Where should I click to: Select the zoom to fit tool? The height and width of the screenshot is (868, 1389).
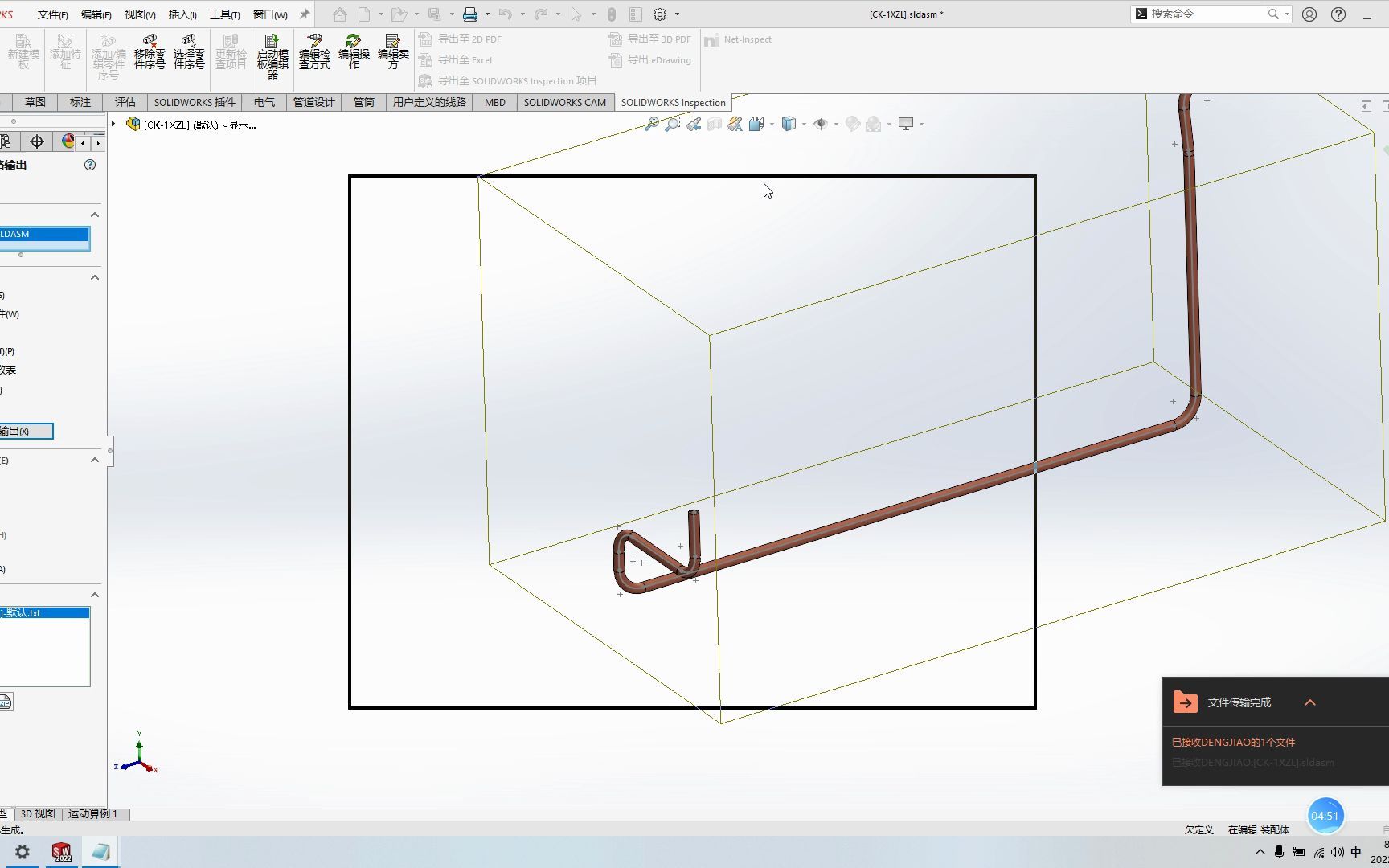[652, 123]
